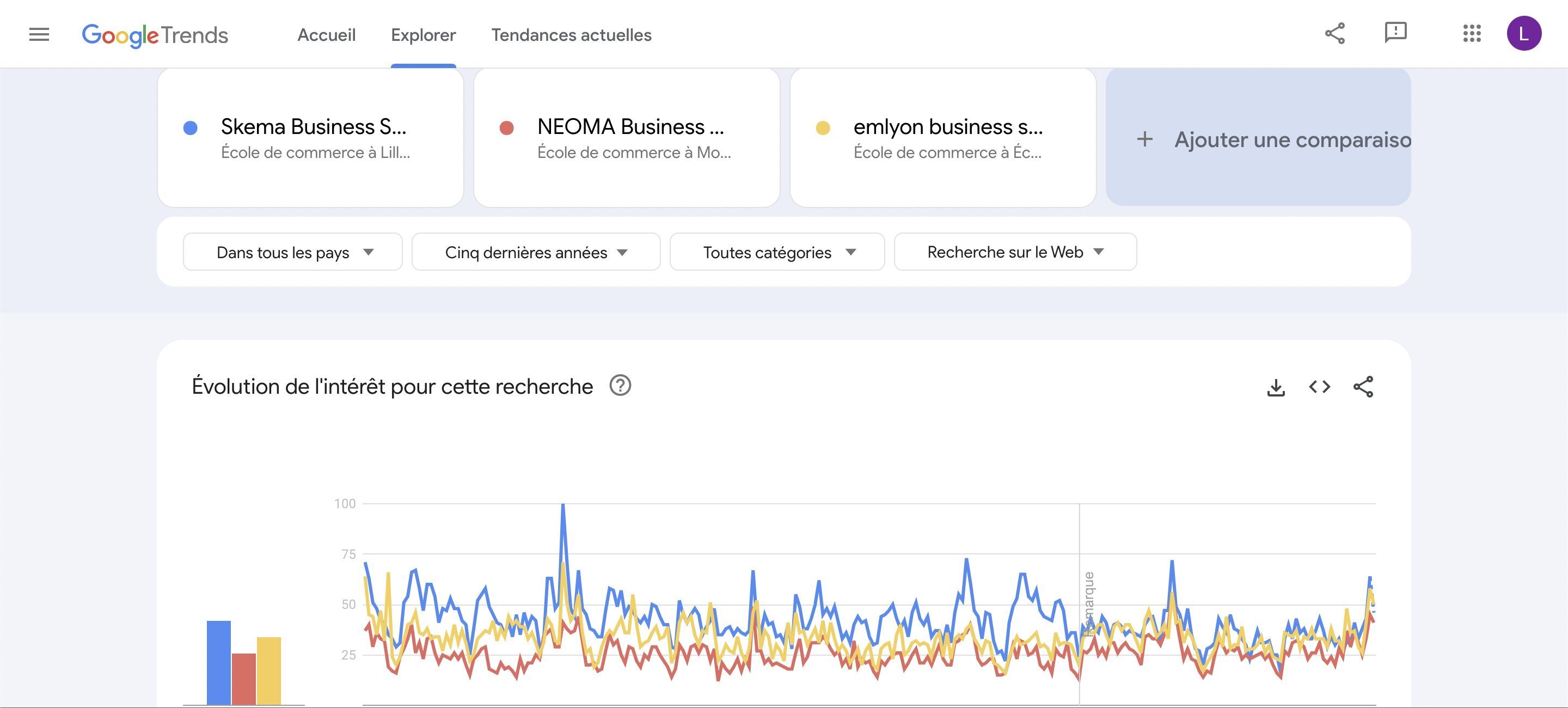Image resolution: width=1568 pixels, height=708 pixels.
Task: Share this exploration via header share icon
Action: (x=1335, y=33)
